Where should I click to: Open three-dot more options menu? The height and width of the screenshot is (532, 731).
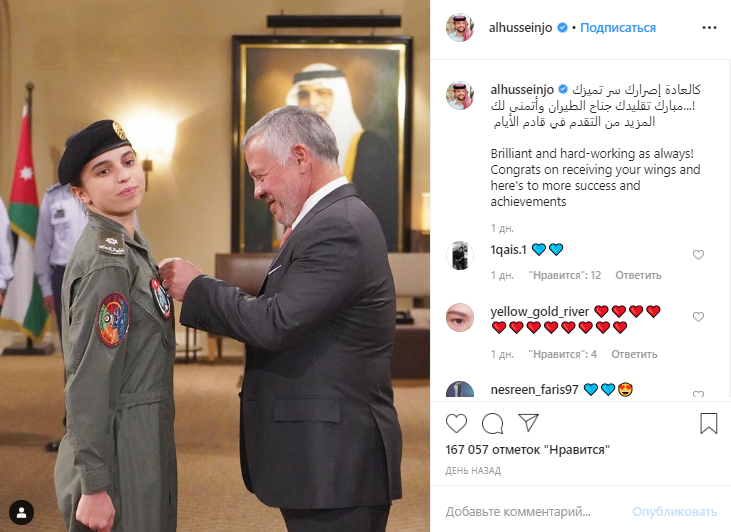(709, 28)
